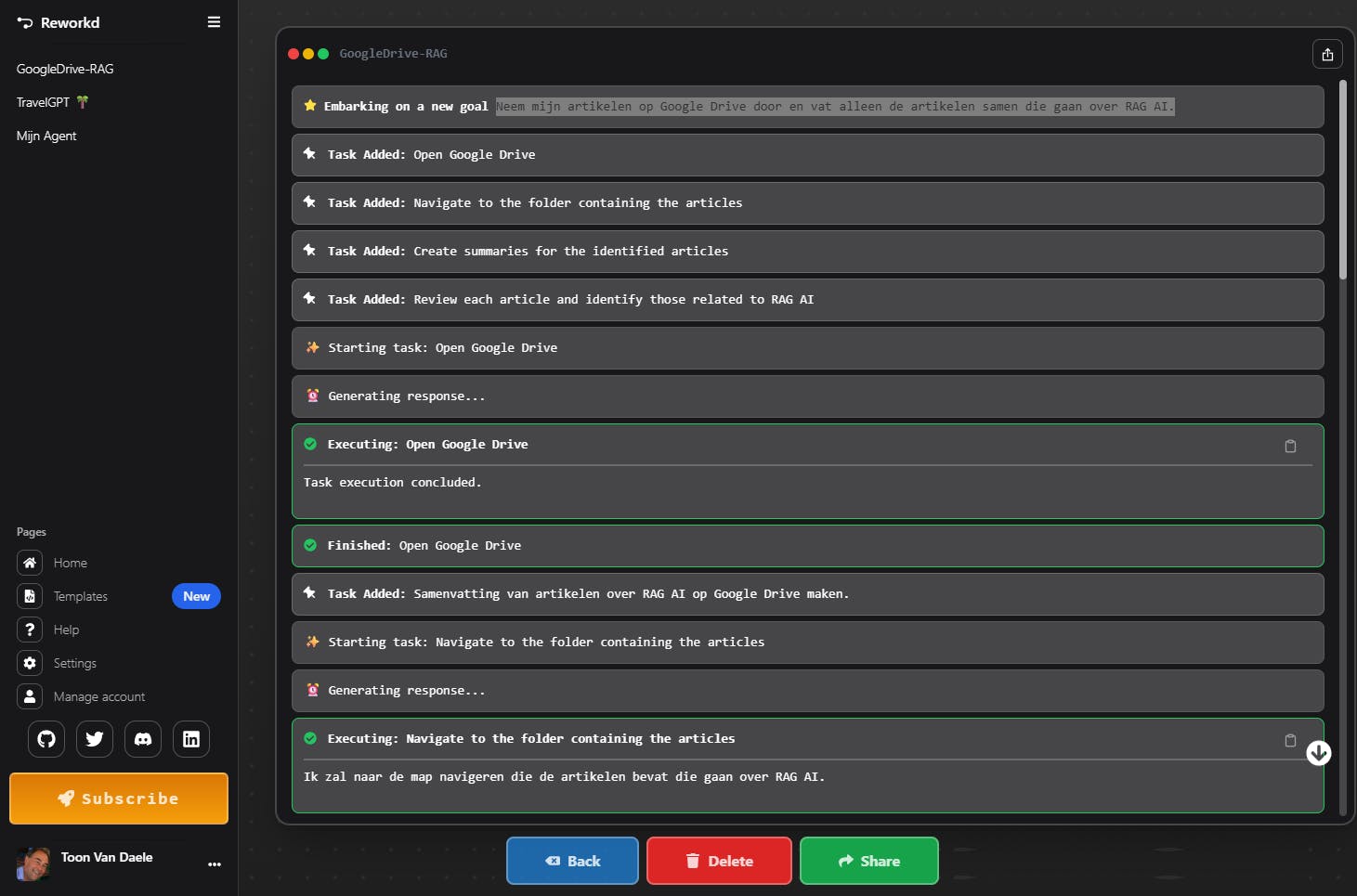Click the export icon in window header
Screen dimensions: 1357x896
point(1327,54)
